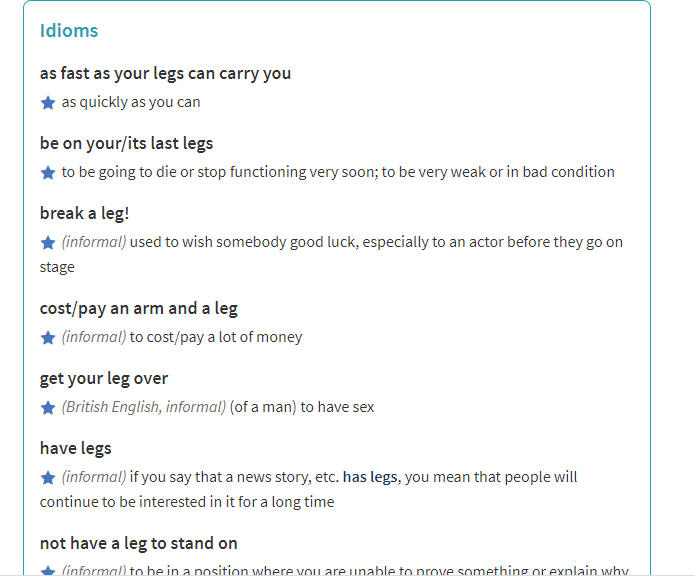This screenshot has width=695, height=576.
Task: Click the 'Idioms' section heading
Action: coord(69,30)
